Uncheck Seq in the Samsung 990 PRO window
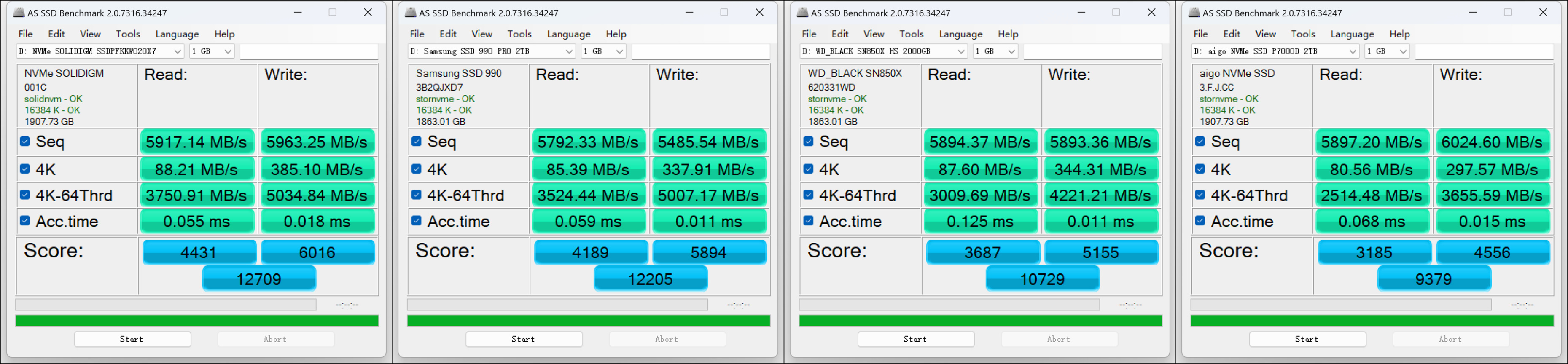The image size is (1568, 364). tap(416, 141)
